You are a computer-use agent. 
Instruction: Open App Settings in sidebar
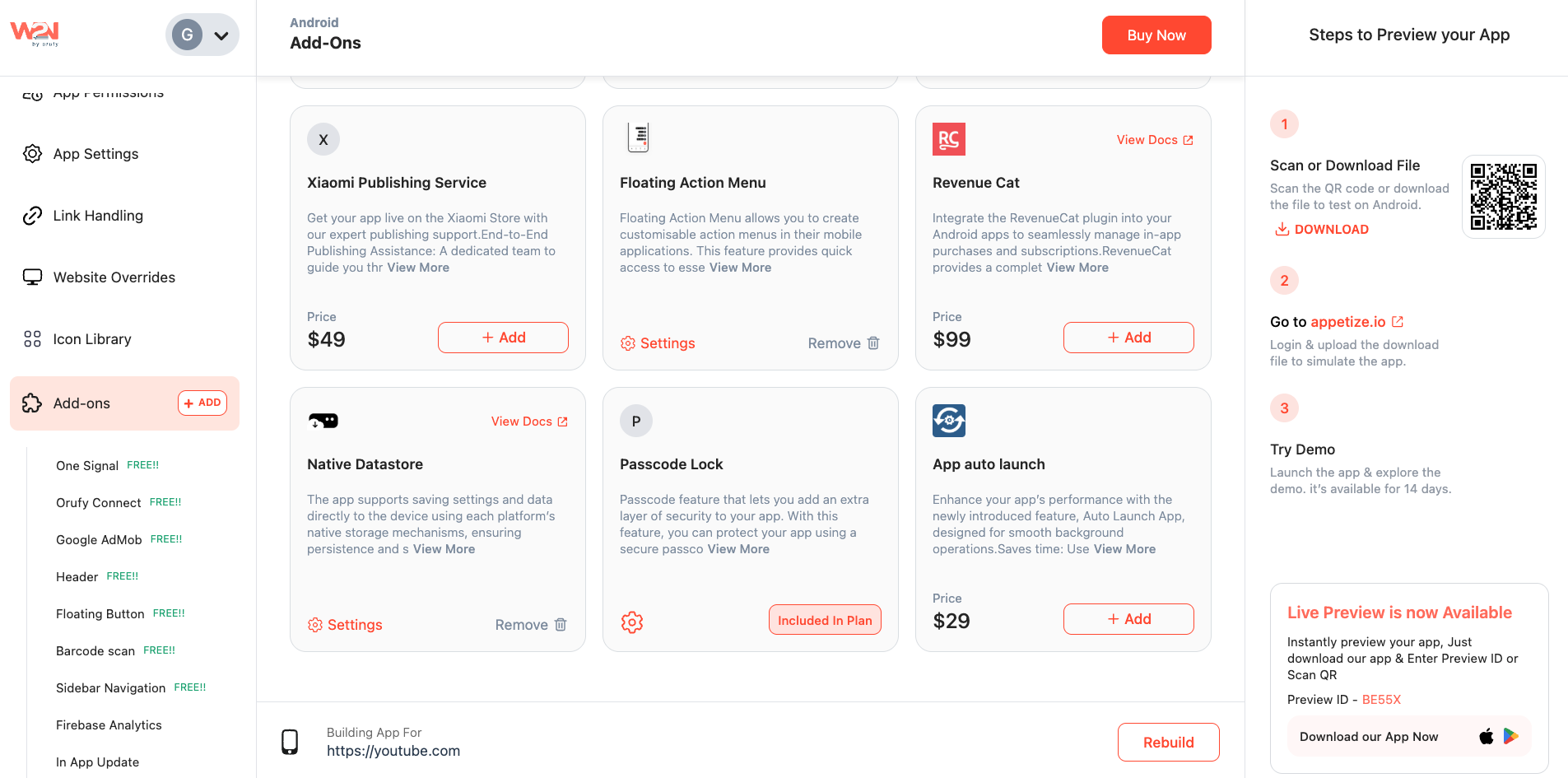(x=95, y=154)
